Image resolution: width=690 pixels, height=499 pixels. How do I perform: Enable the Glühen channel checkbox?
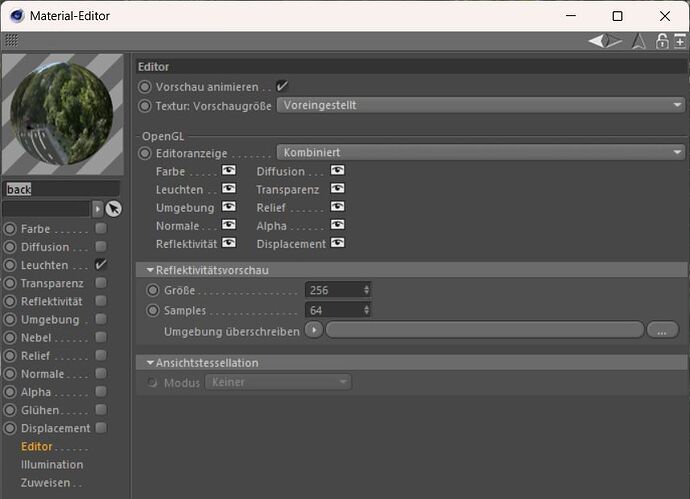click(x=101, y=410)
